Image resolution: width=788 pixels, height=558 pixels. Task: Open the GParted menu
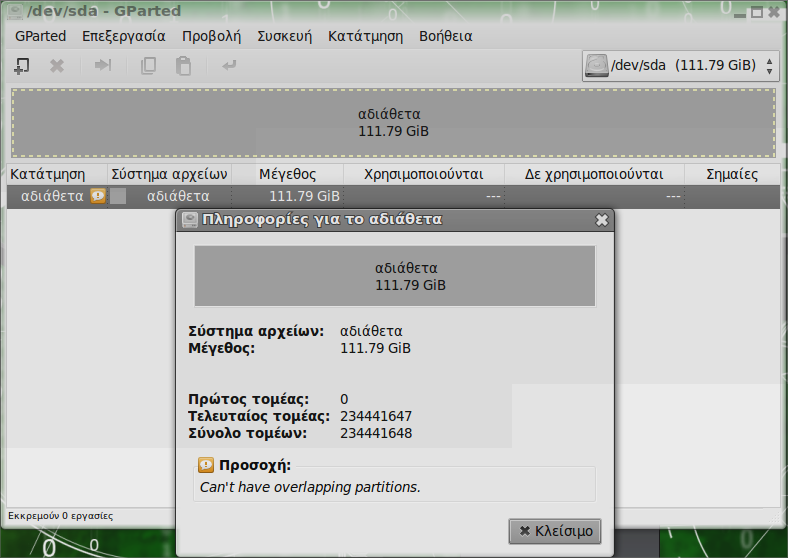coord(40,36)
